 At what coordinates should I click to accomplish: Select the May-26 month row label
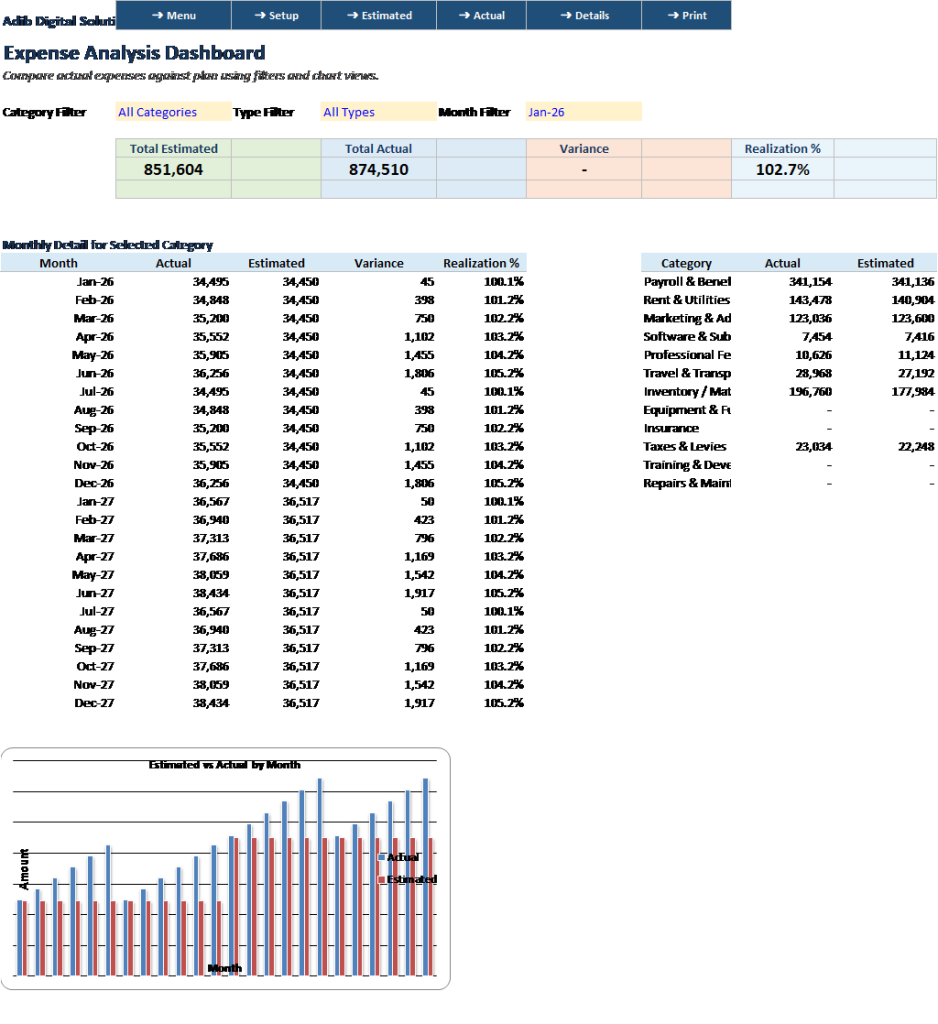coord(93,355)
